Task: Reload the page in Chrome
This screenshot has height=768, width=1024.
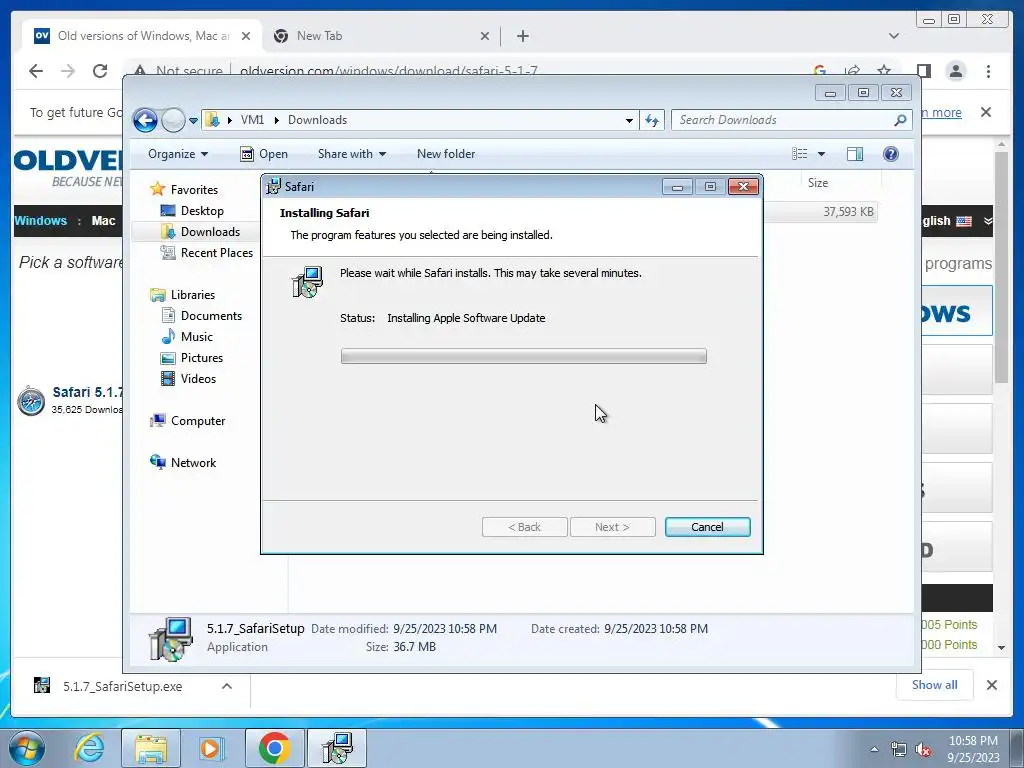Action: tap(100, 71)
